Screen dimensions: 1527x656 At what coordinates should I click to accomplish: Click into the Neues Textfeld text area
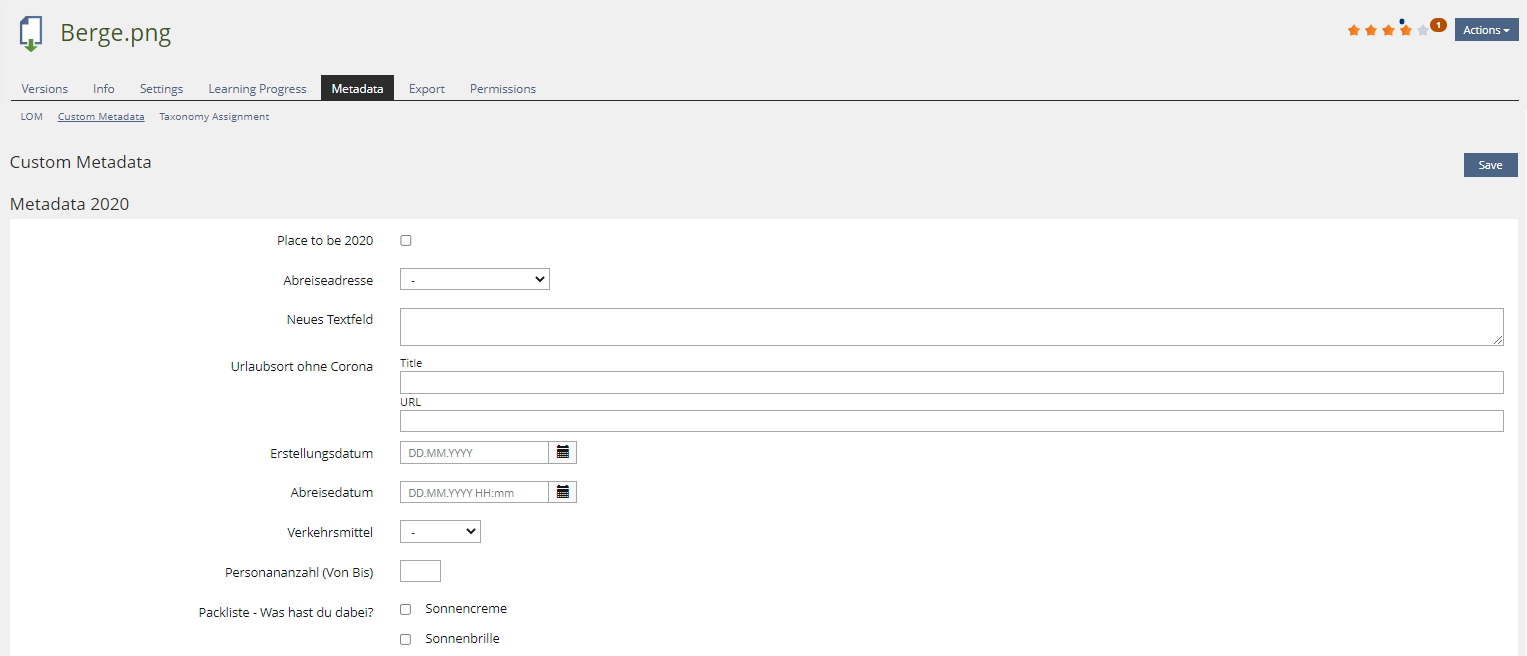pyautogui.click(x=951, y=327)
